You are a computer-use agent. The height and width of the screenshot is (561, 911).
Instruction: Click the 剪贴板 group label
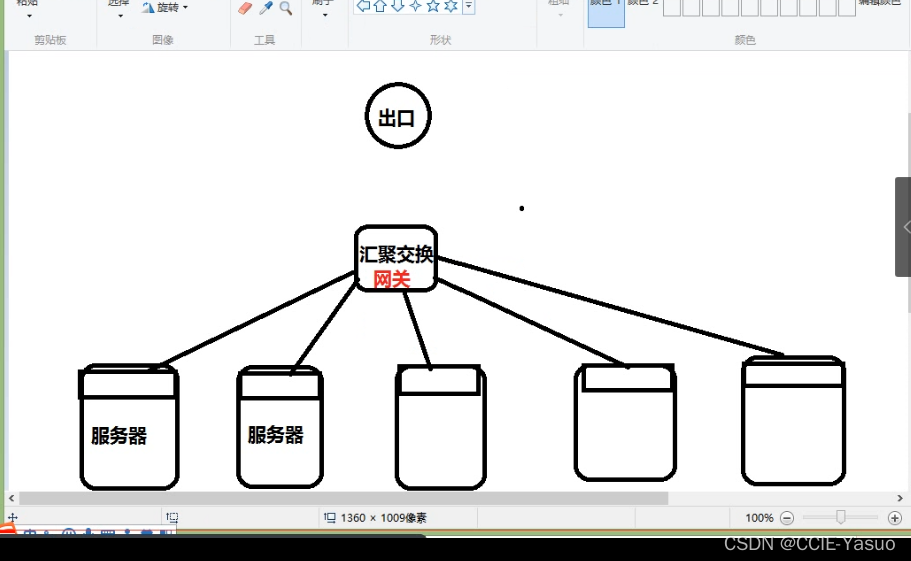pos(50,40)
